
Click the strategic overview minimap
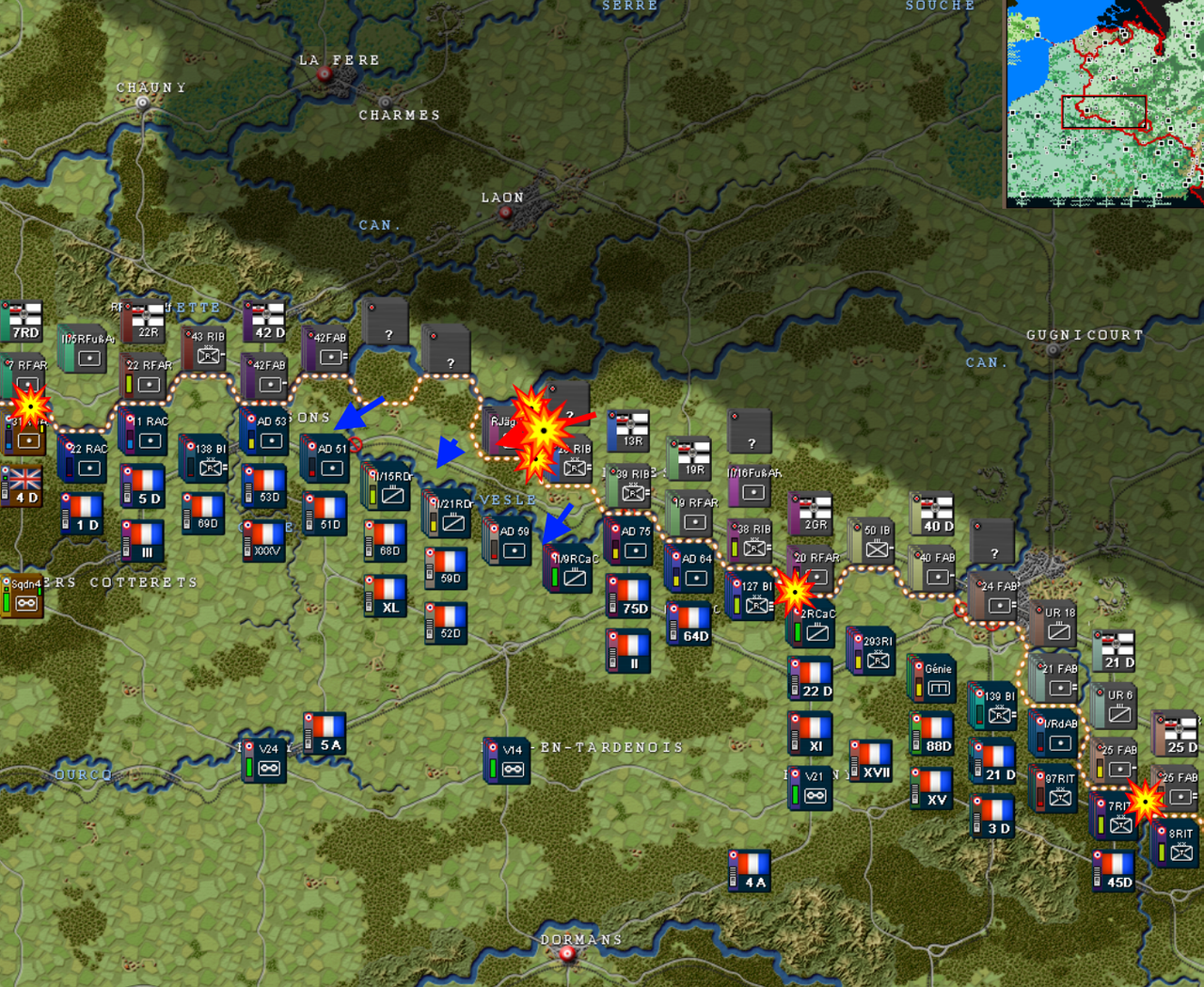pos(1104,103)
